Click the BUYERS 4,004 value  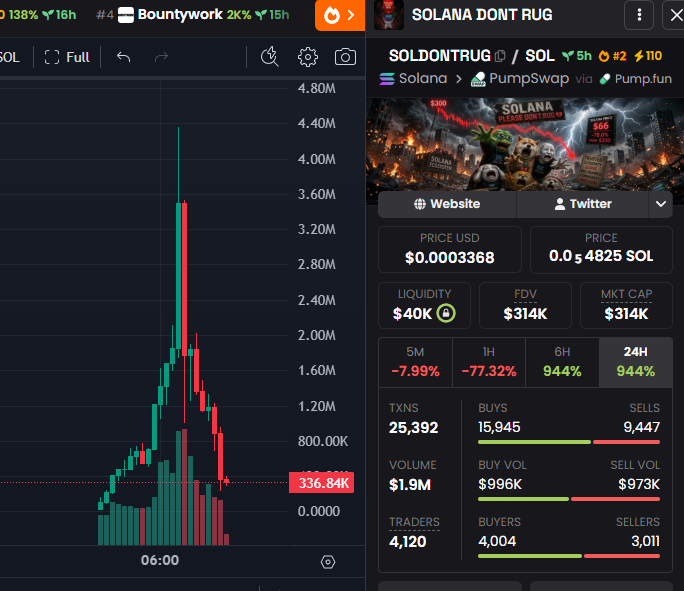coord(497,541)
